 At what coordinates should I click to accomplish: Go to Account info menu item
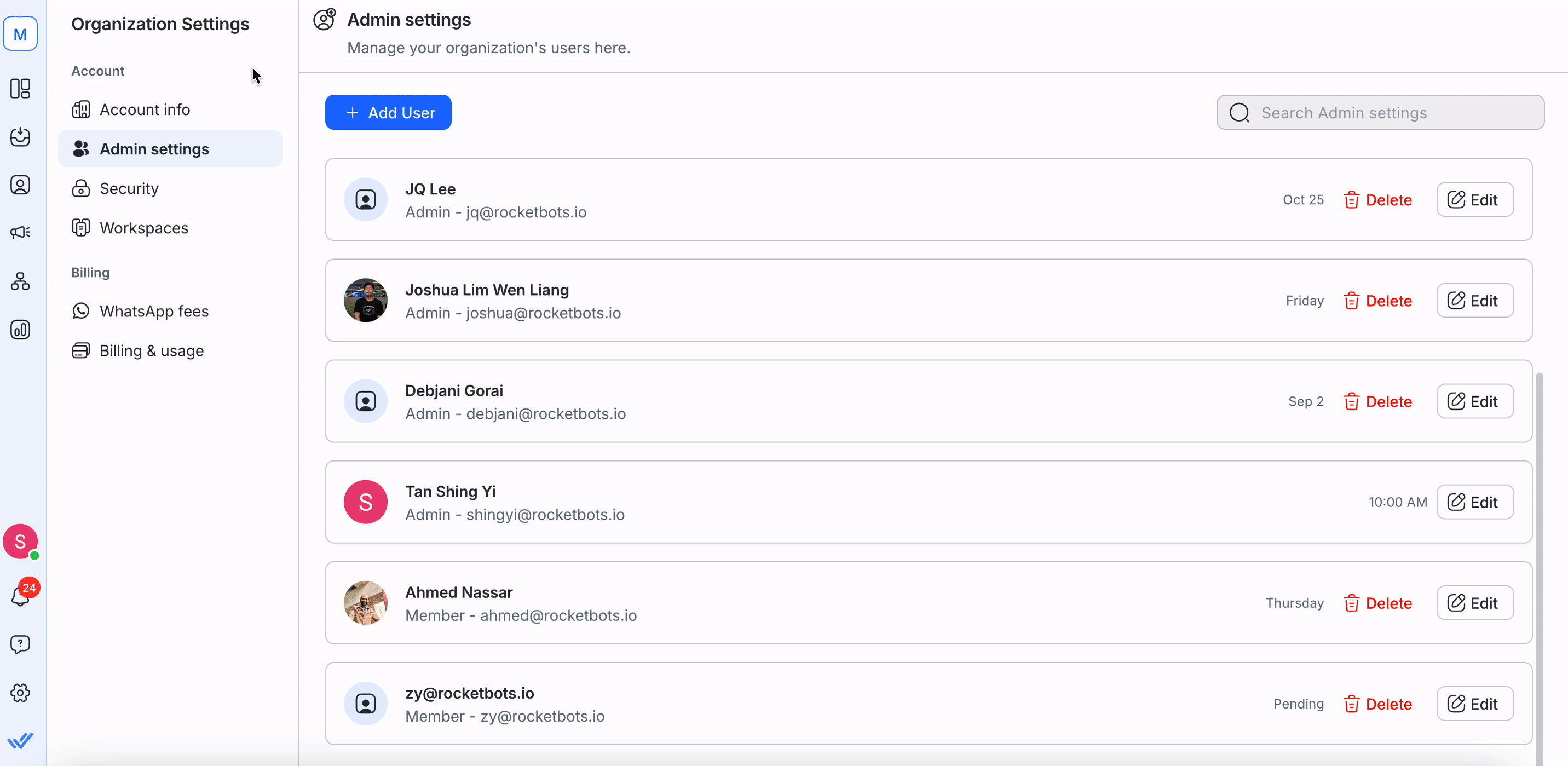pyautogui.click(x=145, y=110)
